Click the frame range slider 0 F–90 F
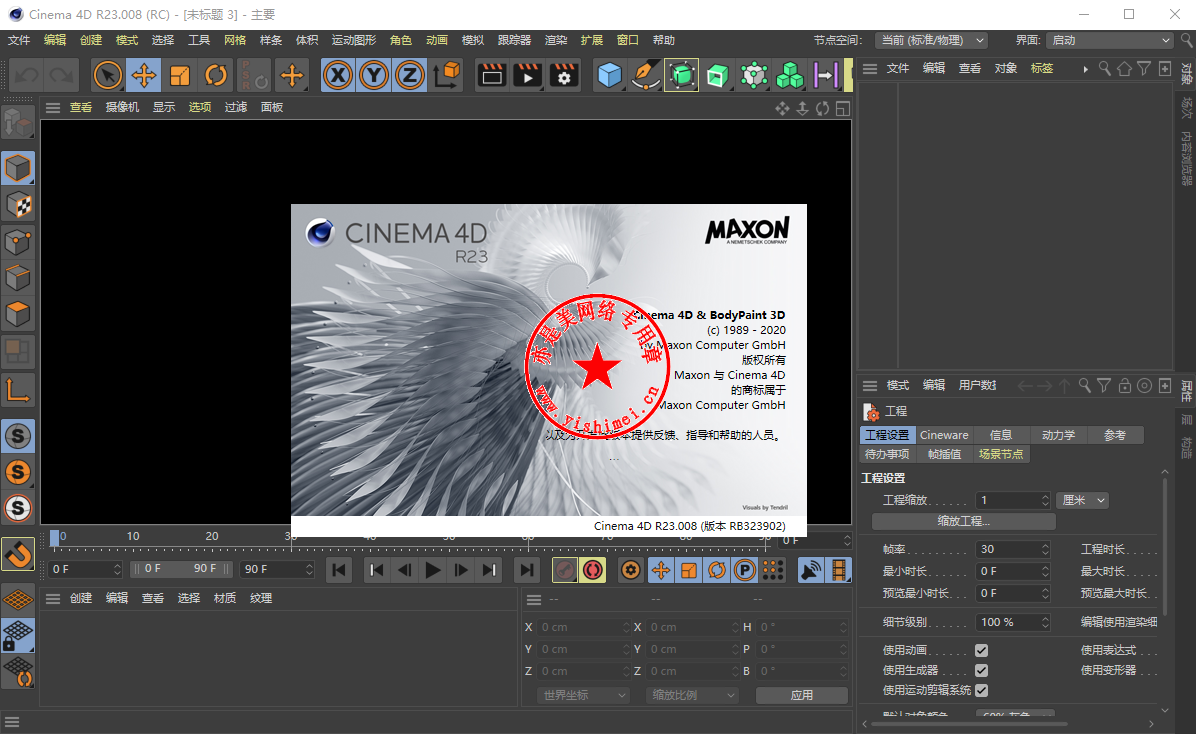Viewport: 1196px width, 734px height. (182, 569)
